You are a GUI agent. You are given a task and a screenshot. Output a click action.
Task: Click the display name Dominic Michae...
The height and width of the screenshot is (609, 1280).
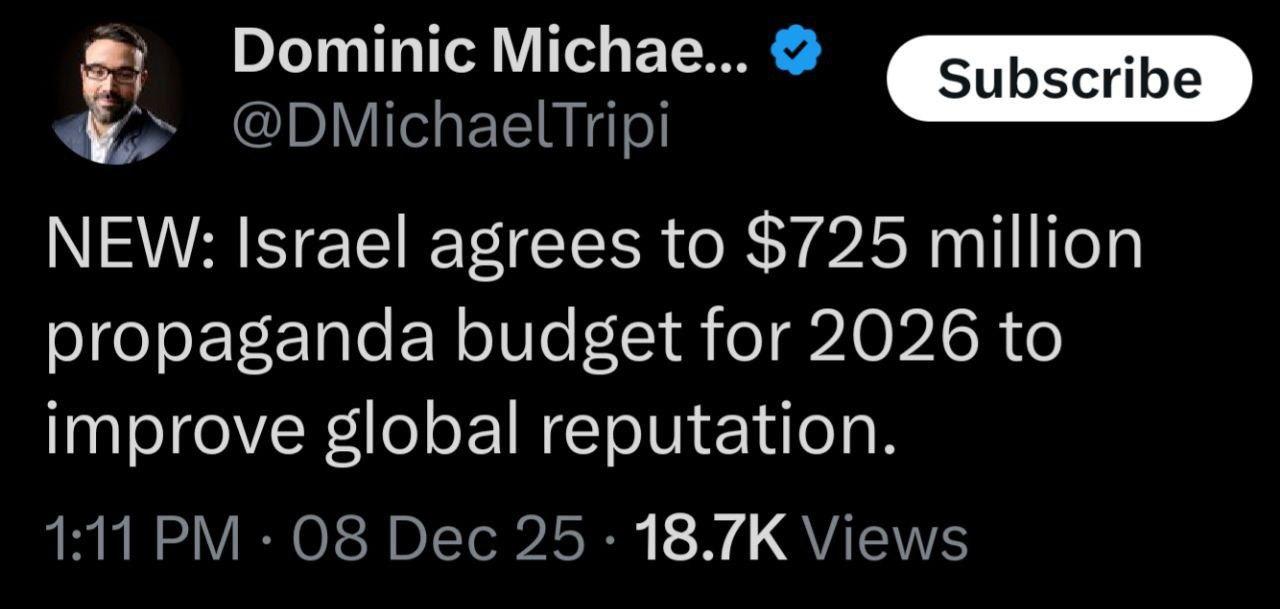point(490,51)
